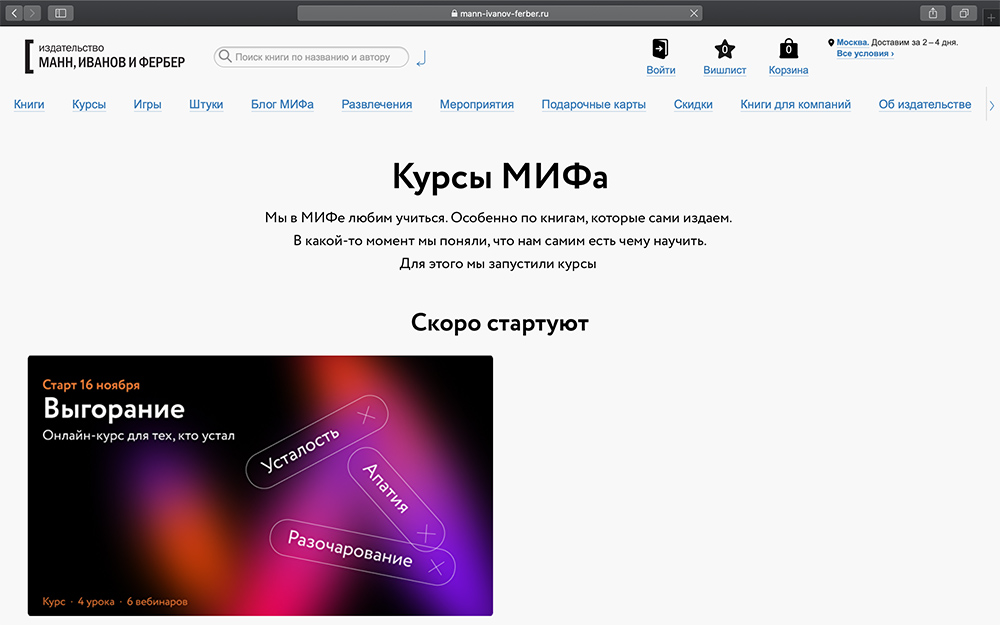Open the Штуки menu item
The width and height of the screenshot is (1000, 625).
(206, 104)
